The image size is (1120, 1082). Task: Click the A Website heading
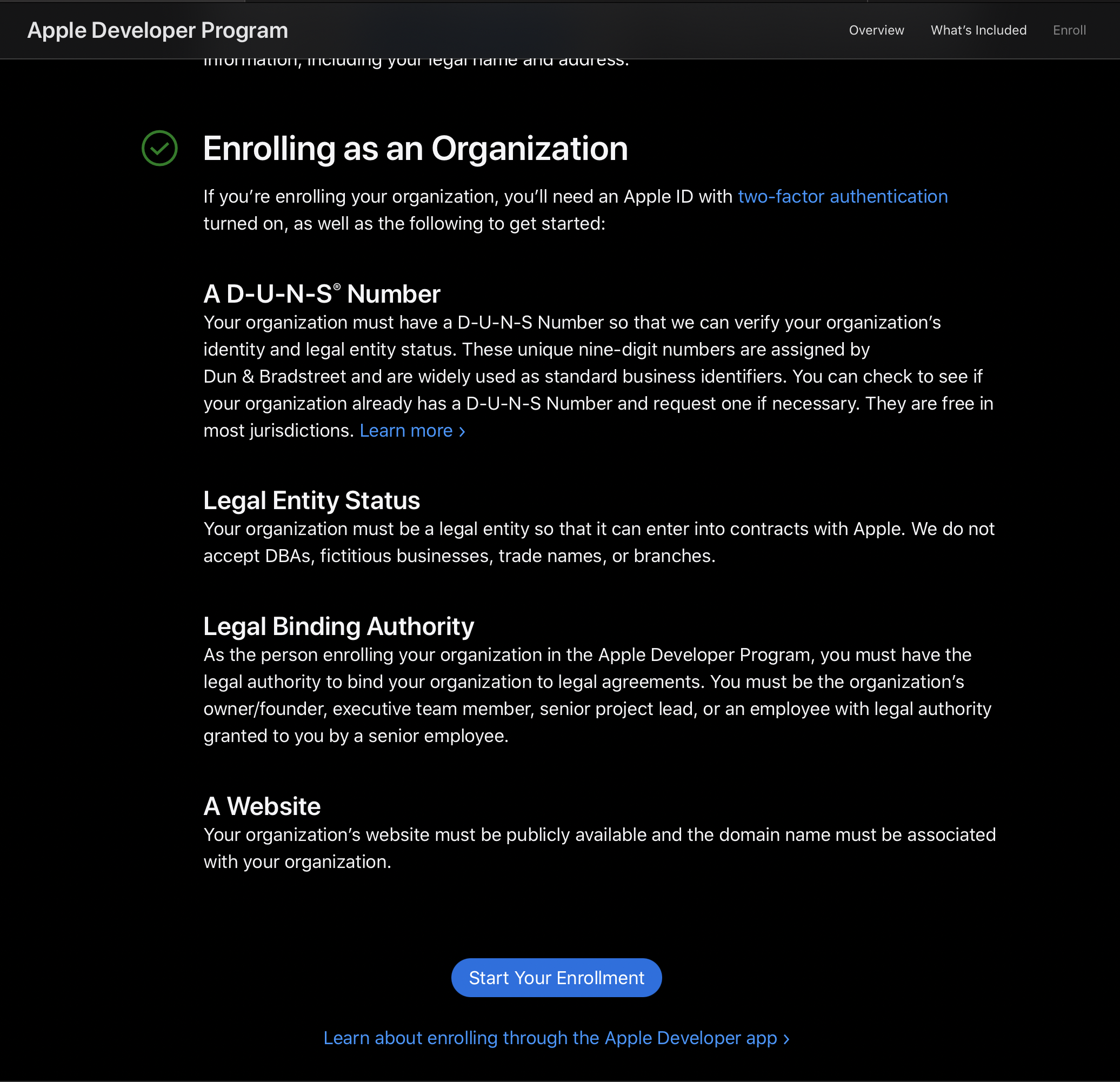[262, 807]
